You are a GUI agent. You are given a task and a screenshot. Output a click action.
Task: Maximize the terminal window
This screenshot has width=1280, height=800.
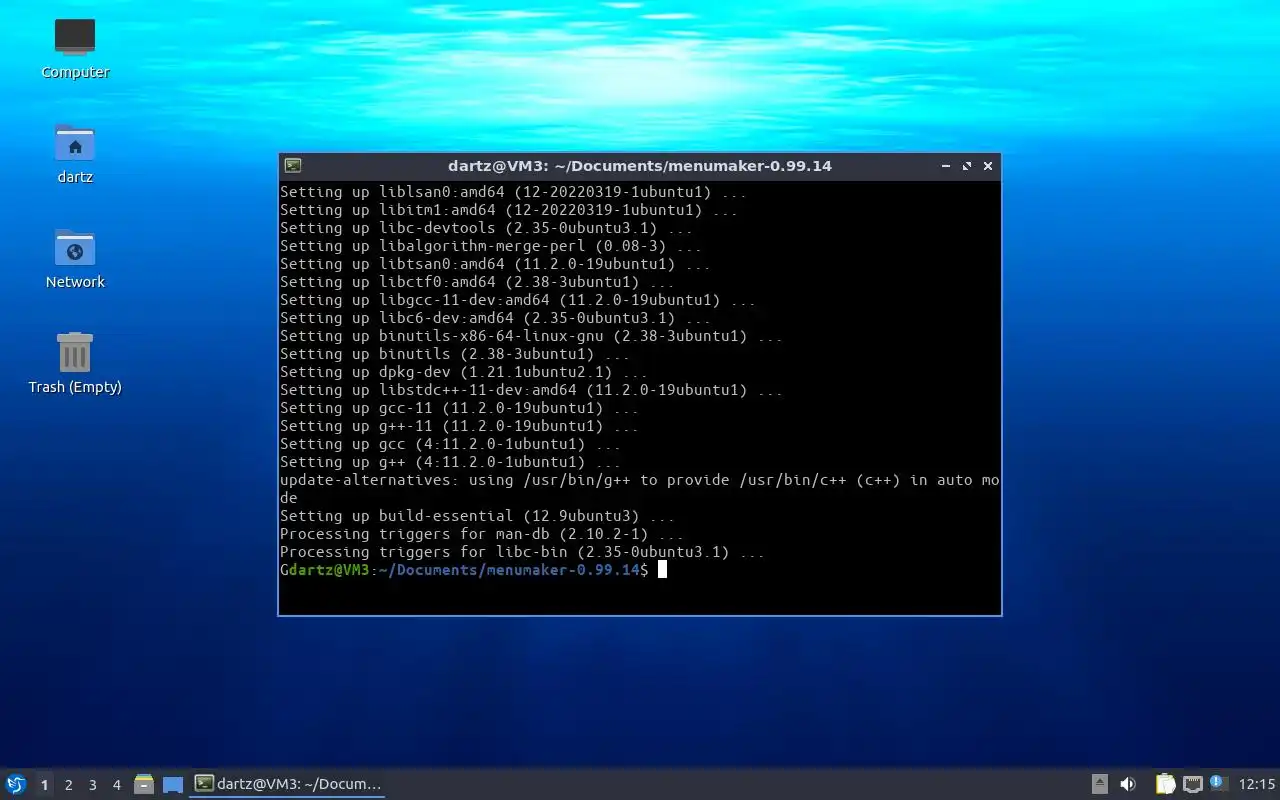coord(967,166)
